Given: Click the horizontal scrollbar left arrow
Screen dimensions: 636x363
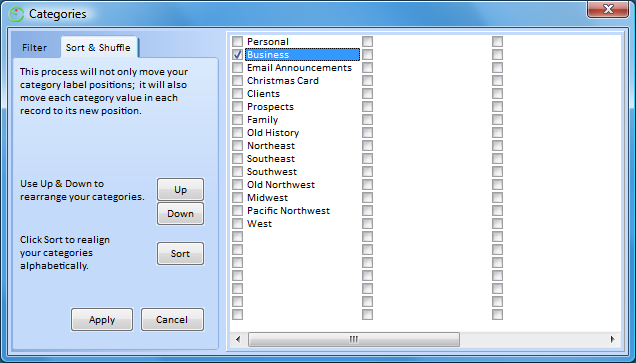Looking at the screenshot, I should pos(238,339).
